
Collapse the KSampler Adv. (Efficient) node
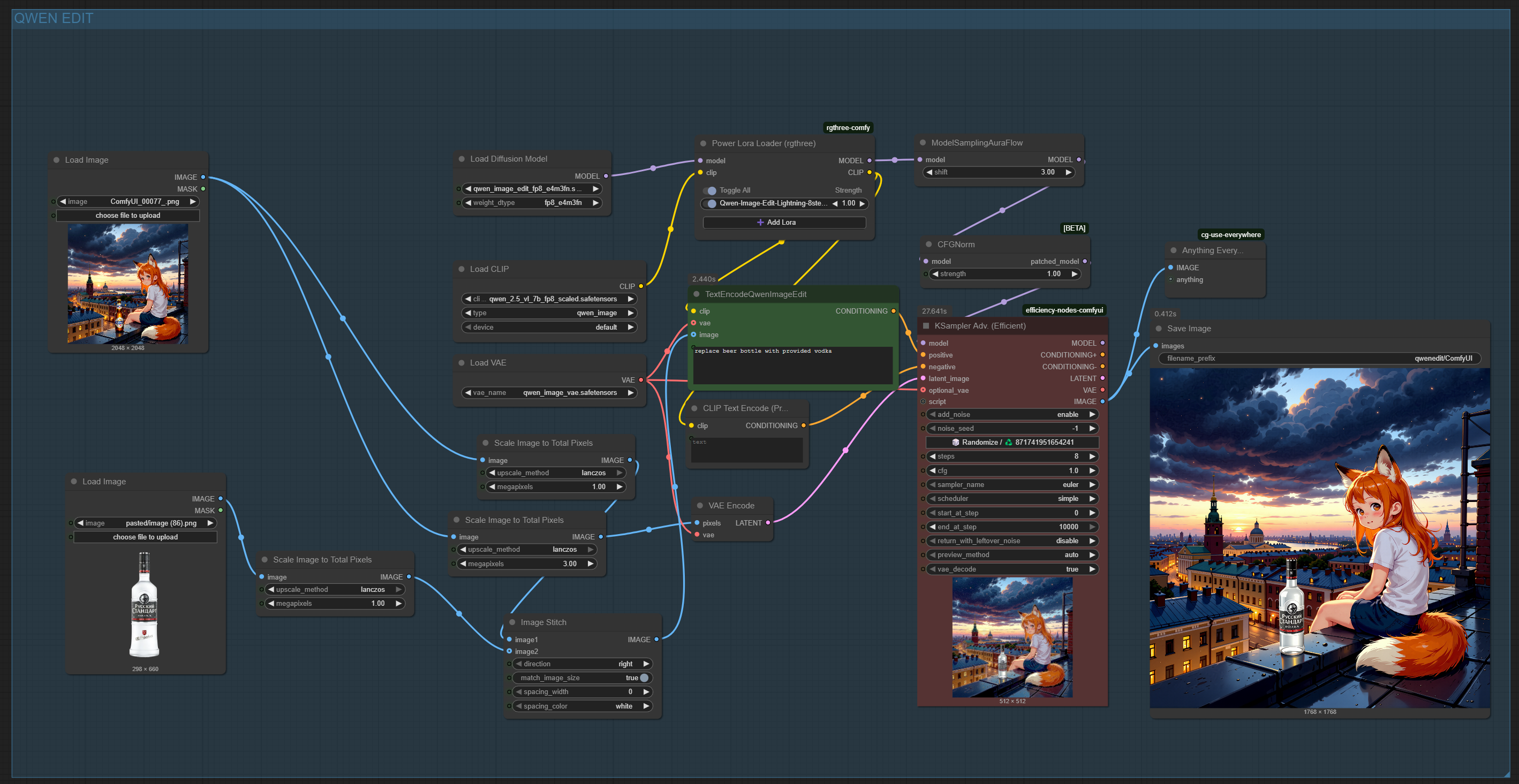926,326
